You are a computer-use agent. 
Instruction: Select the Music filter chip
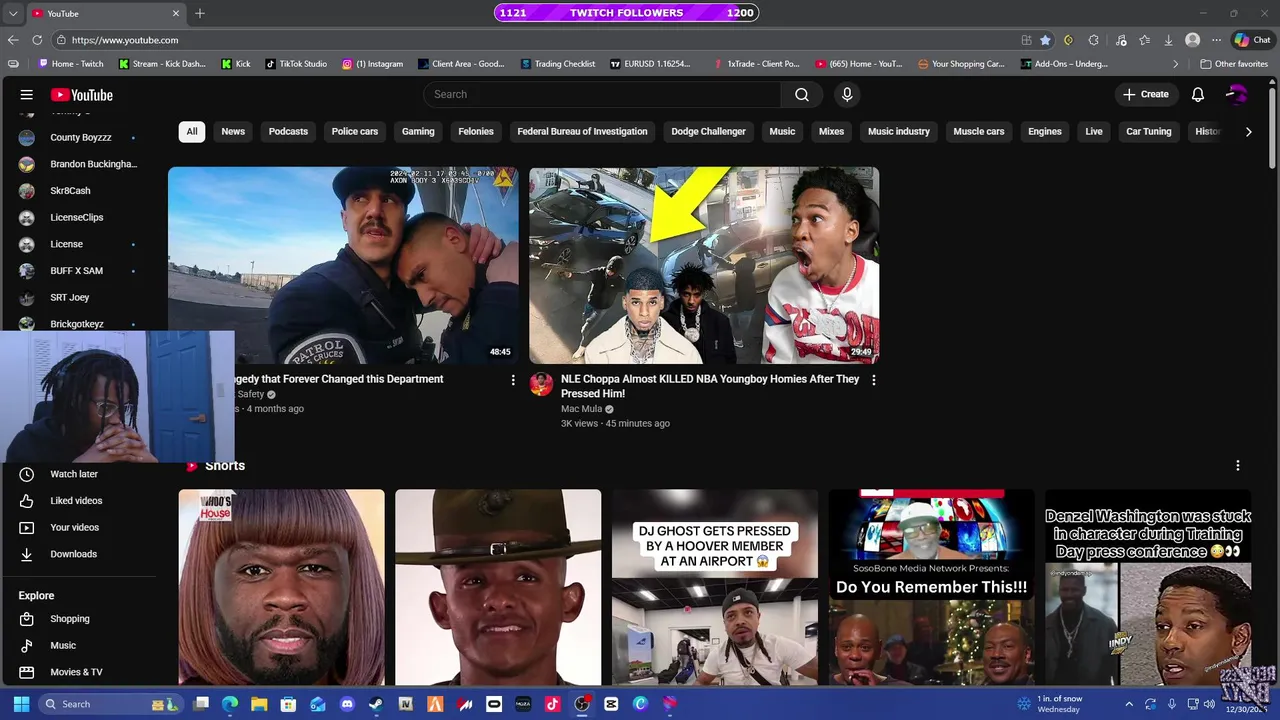coord(782,131)
